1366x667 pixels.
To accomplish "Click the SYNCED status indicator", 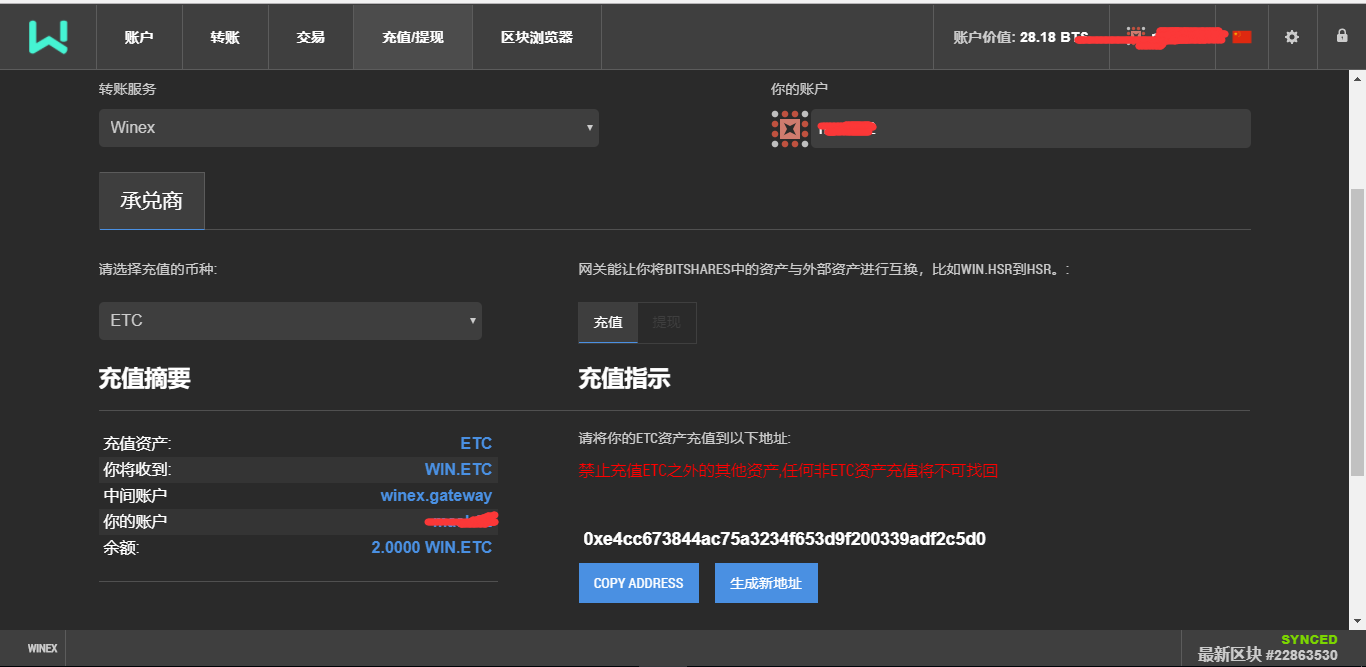I will click(x=1309, y=639).
